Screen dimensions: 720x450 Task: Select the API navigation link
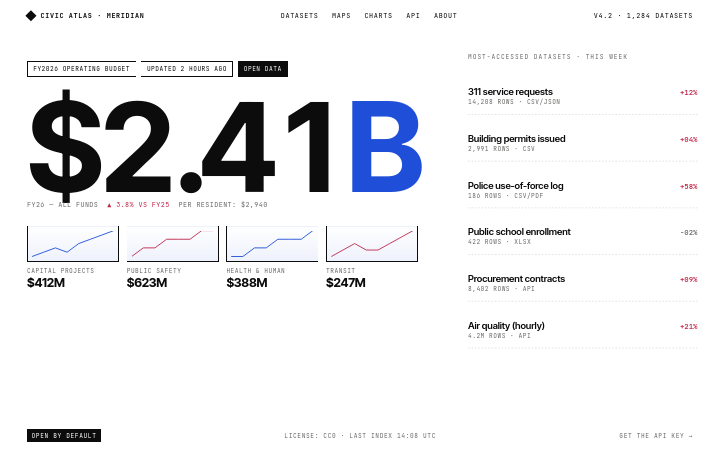(413, 16)
